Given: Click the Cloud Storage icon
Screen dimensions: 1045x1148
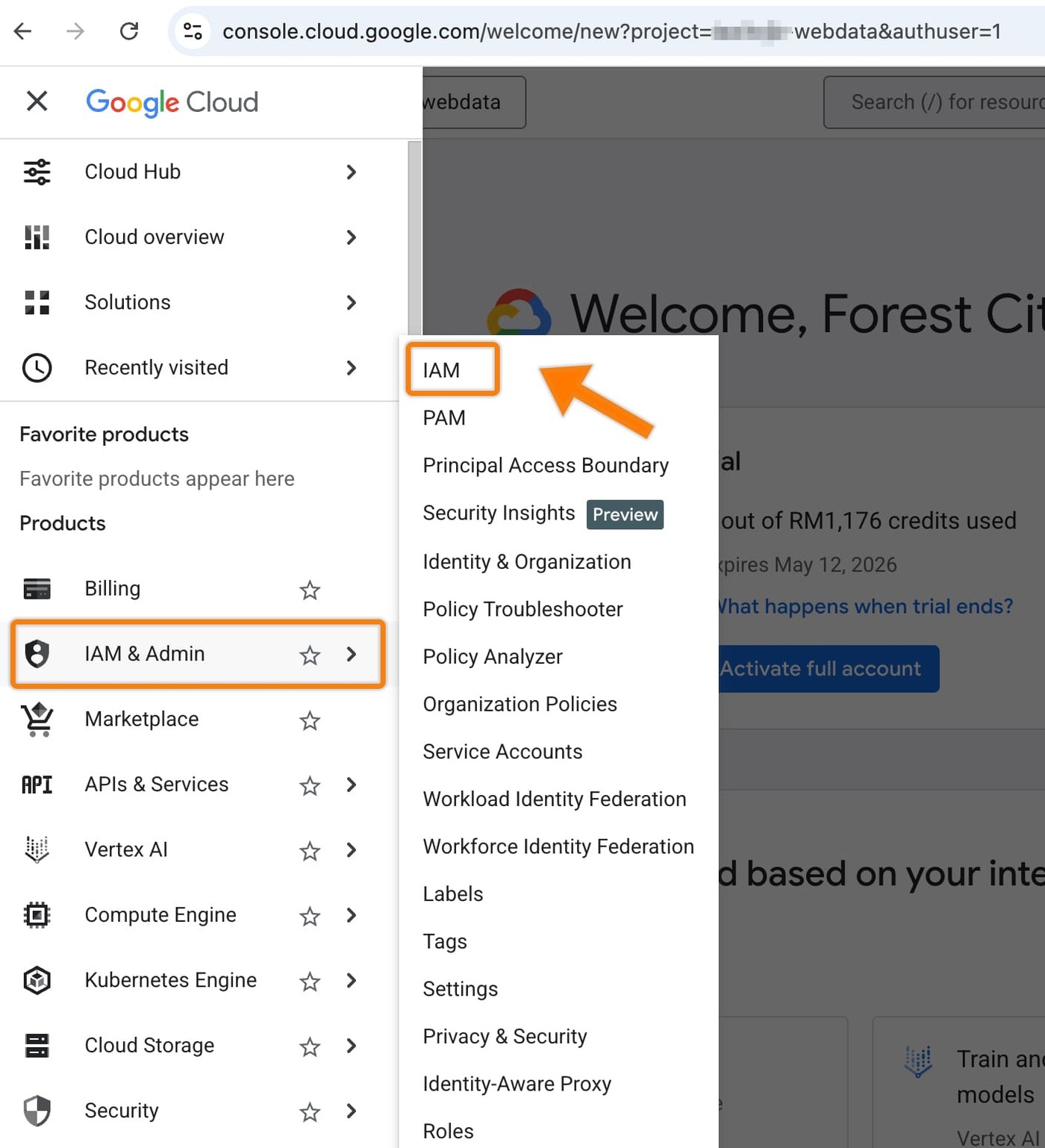Looking at the screenshot, I should click(37, 1046).
